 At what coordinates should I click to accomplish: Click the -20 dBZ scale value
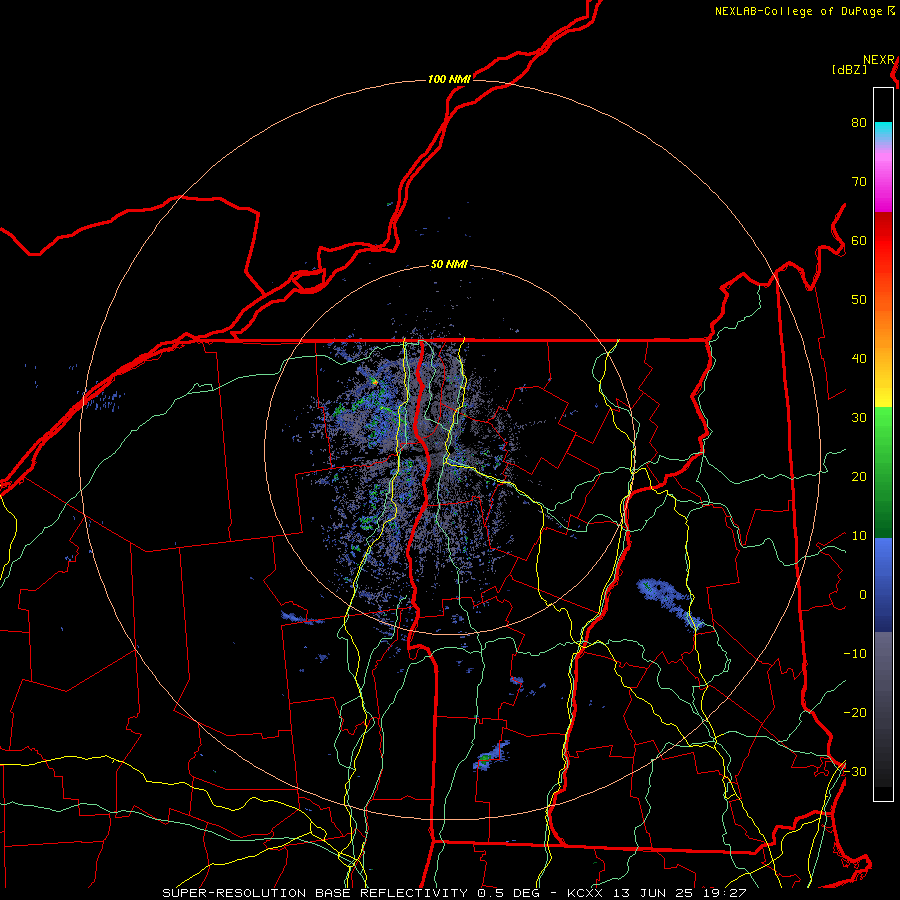855,712
